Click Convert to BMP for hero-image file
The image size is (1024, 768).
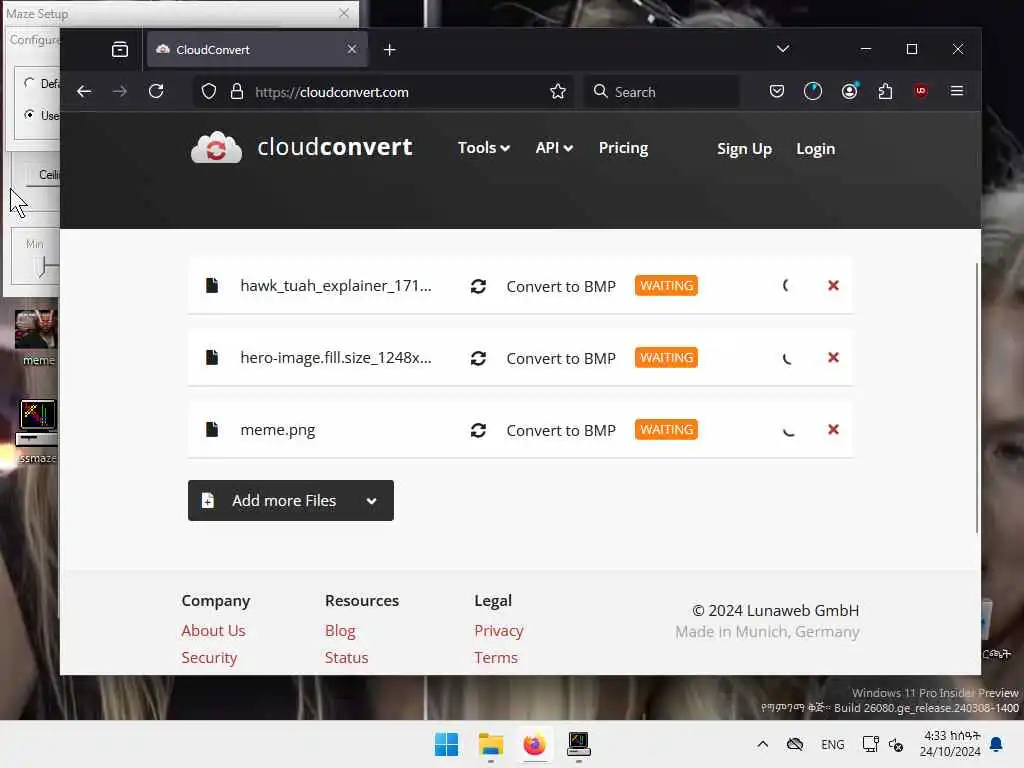pyautogui.click(x=561, y=359)
